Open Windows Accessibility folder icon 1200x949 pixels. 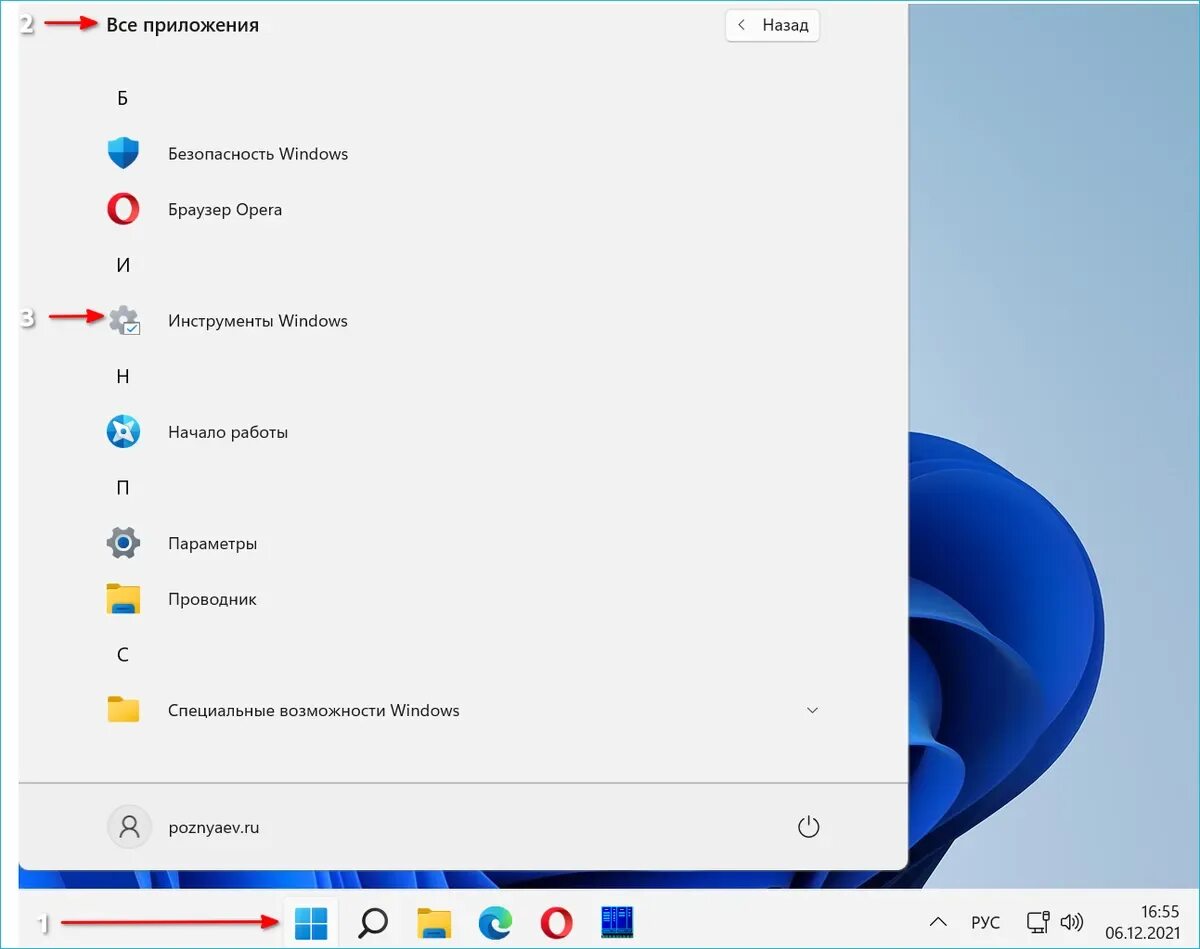[x=123, y=710]
